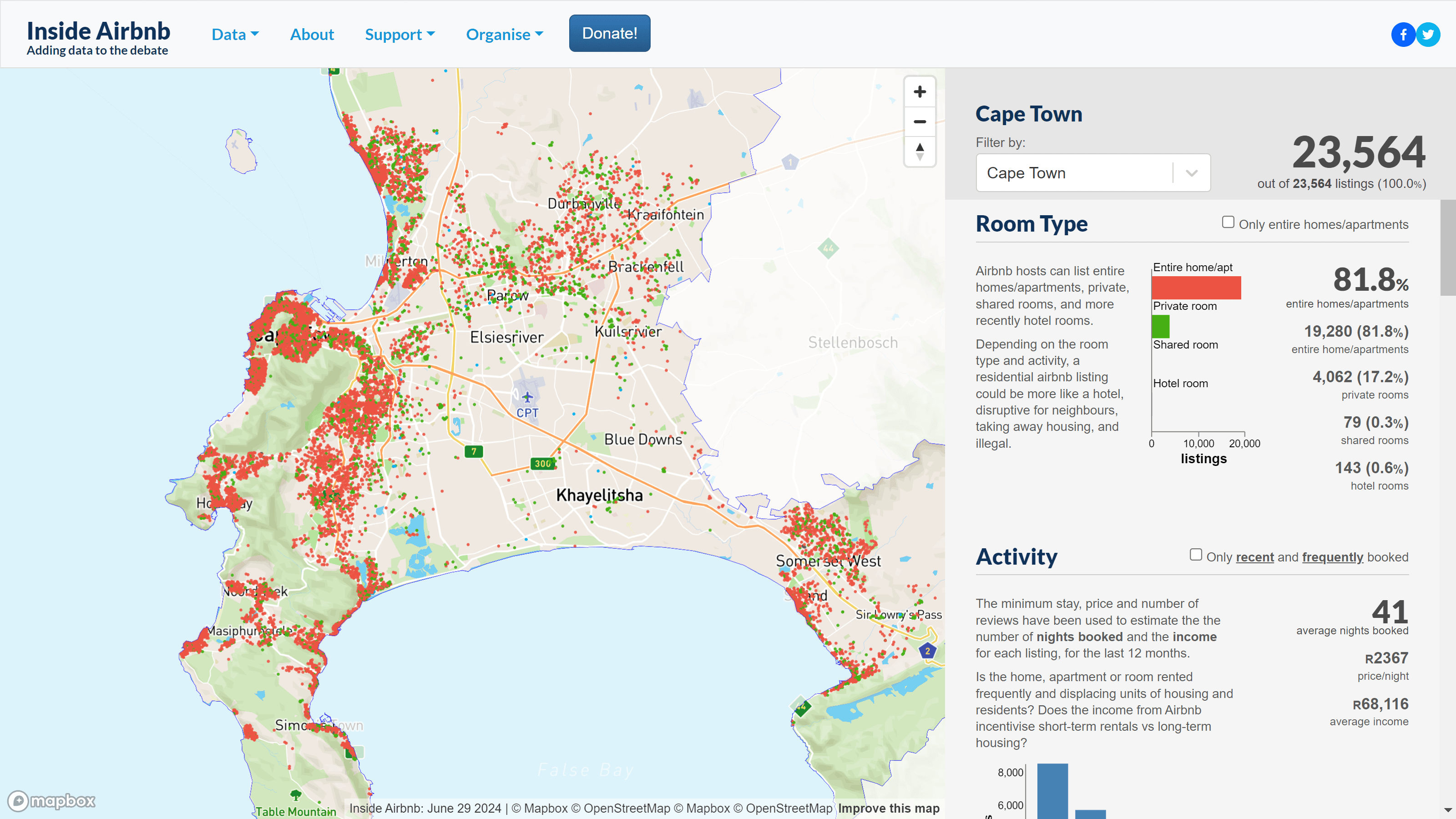
Task: Enable Only entire homes/apartments checkbox
Action: [x=1228, y=222]
